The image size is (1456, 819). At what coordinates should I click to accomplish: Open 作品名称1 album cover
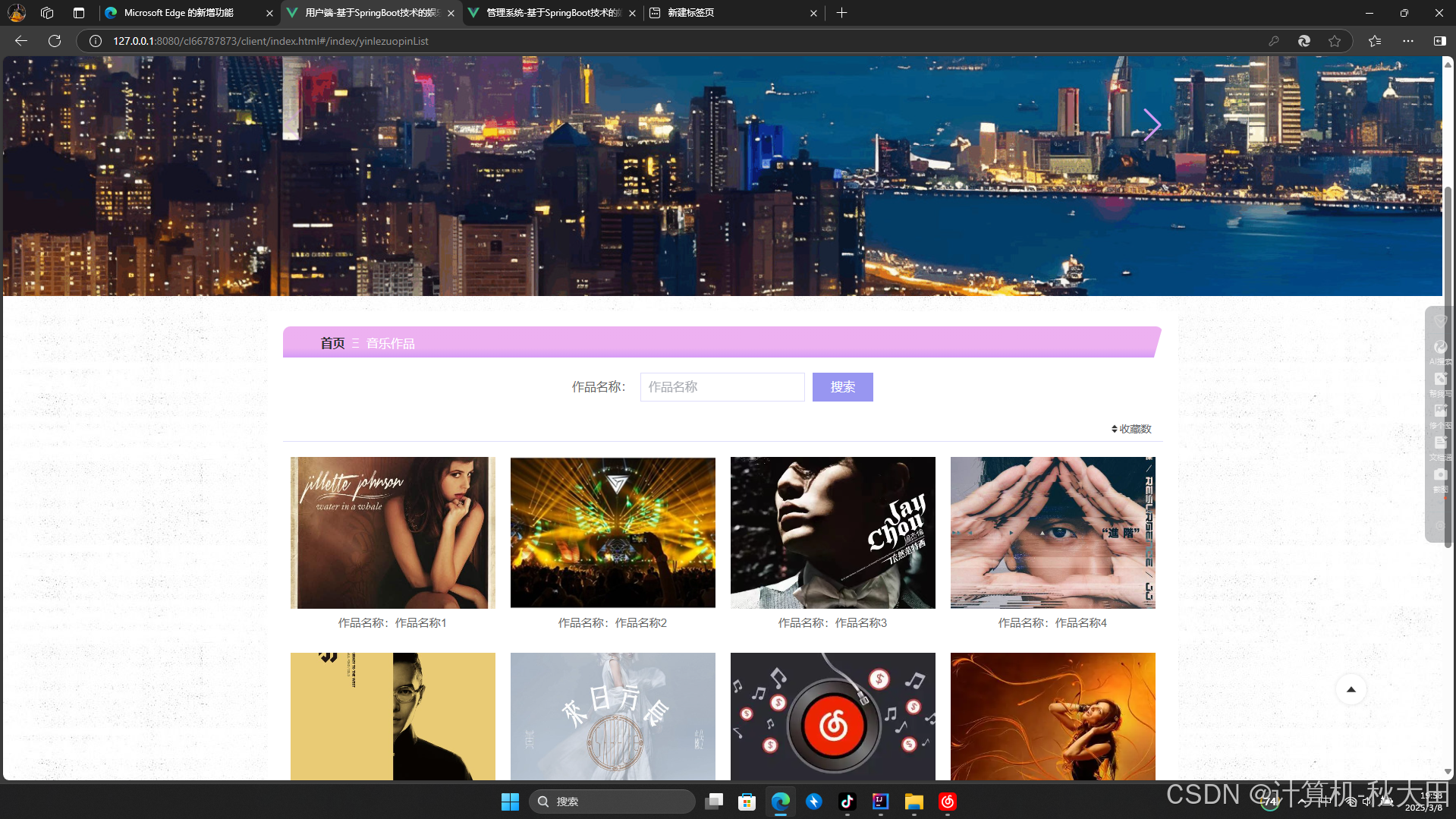(x=393, y=532)
